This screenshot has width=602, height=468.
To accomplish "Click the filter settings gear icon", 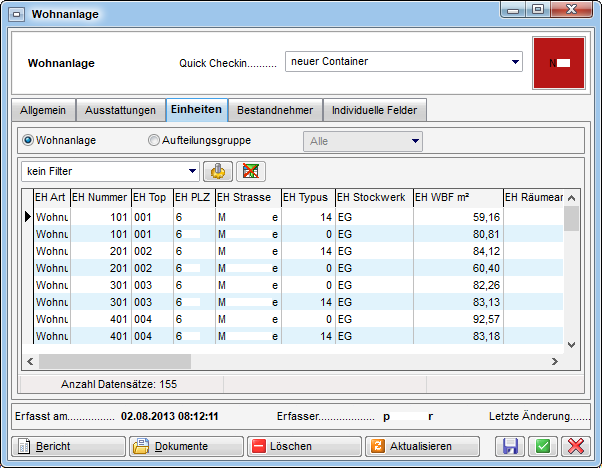I will (x=218, y=171).
